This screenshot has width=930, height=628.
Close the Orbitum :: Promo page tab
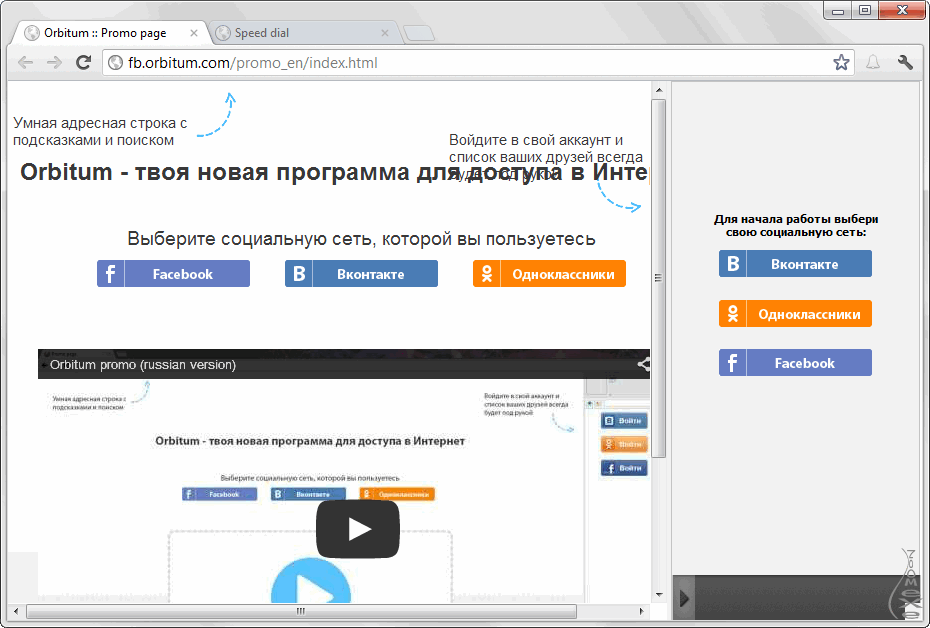point(194,33)
